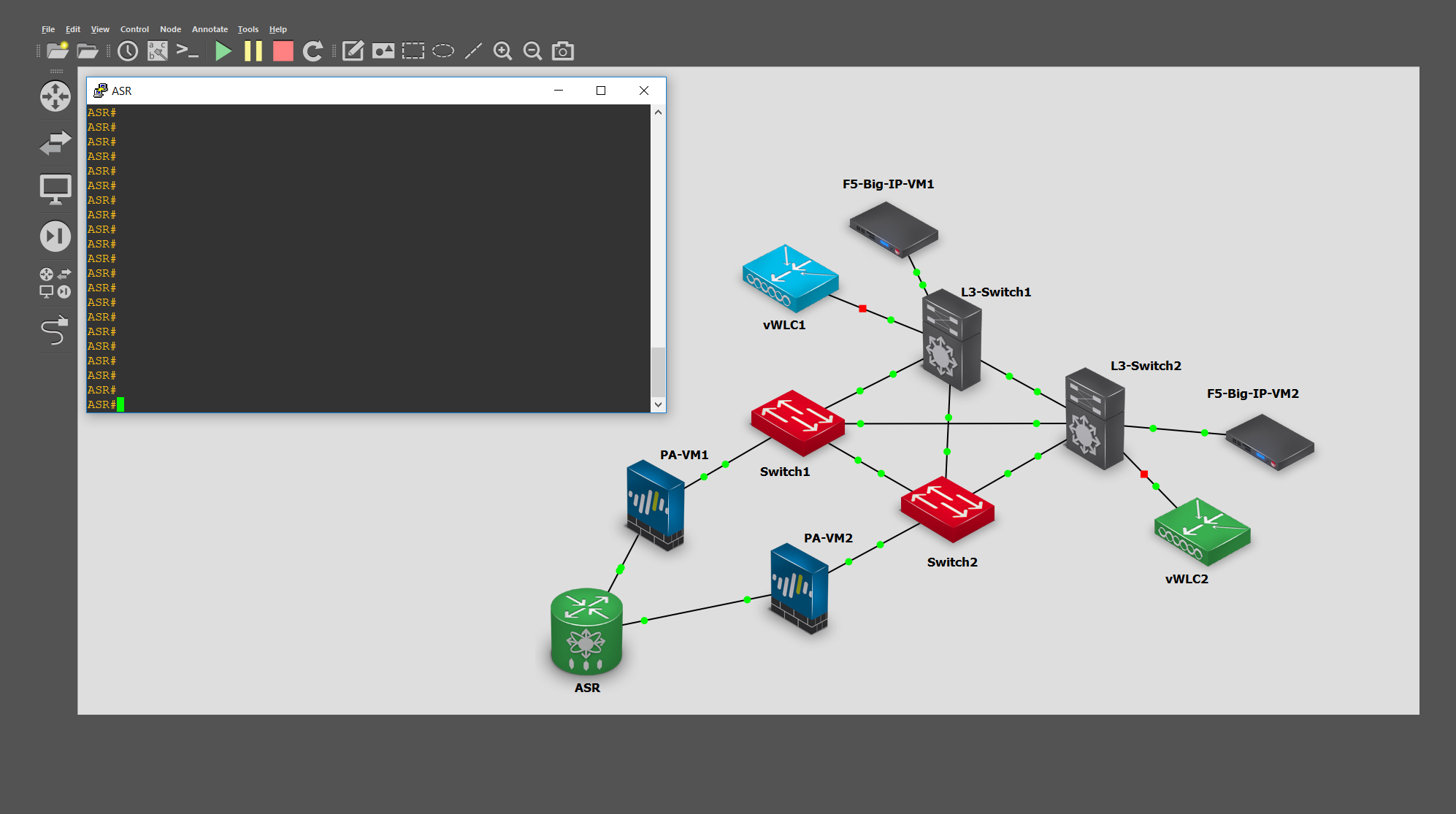Viewport: 1456px width, 814px height.
Task: Click the Insert a picture icon
Action: pyautogui.click(x=383, y=50)
